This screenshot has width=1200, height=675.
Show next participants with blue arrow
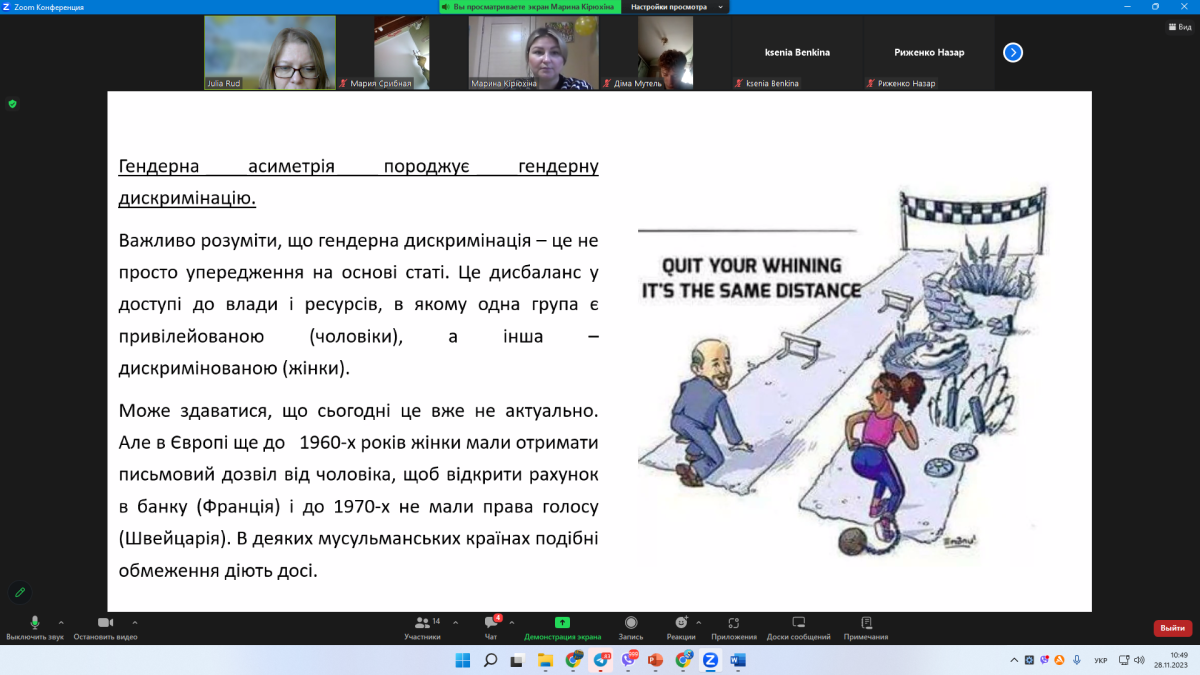coord(1013,53)
